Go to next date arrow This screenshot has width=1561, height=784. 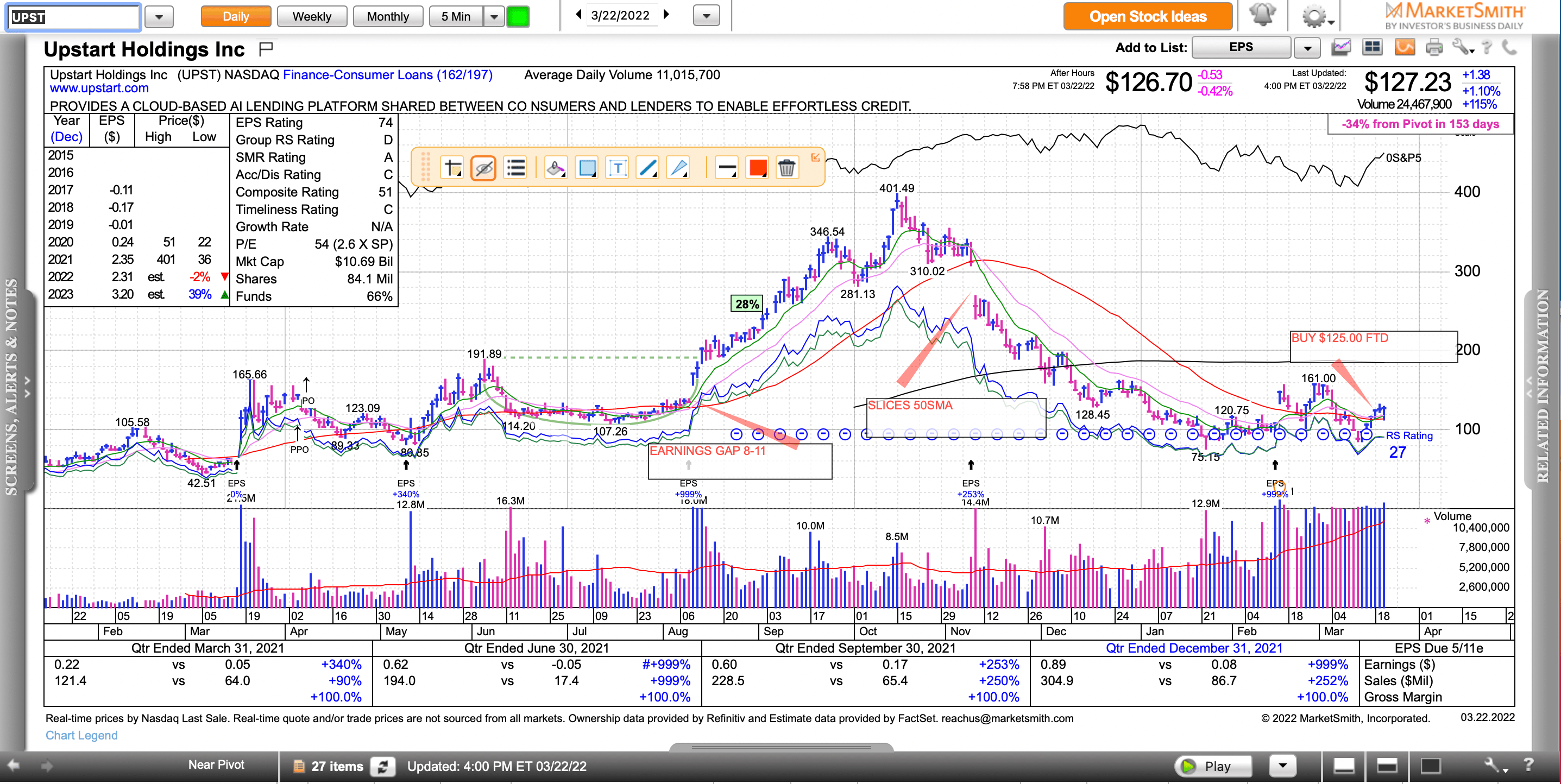[666, 15]
